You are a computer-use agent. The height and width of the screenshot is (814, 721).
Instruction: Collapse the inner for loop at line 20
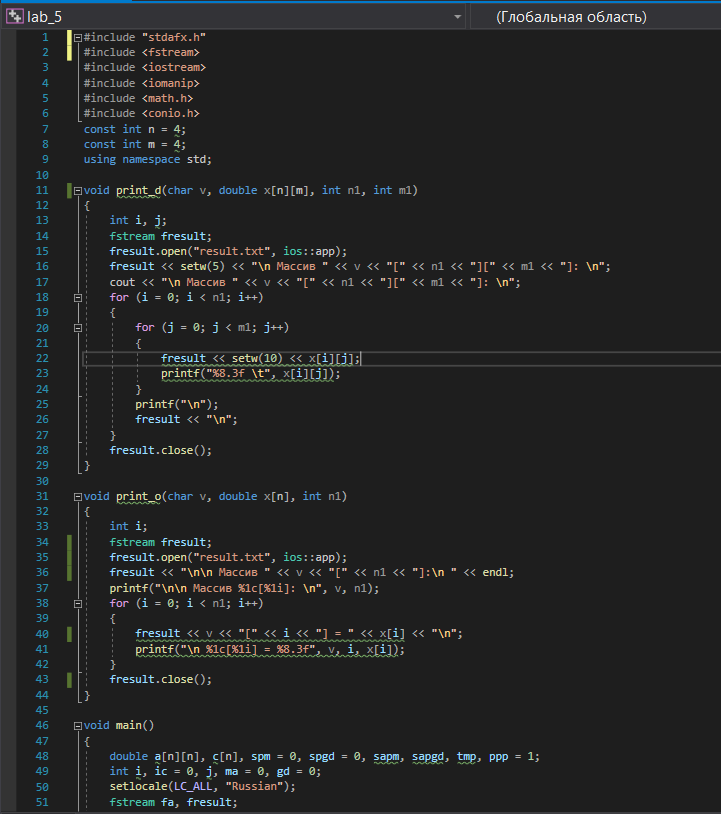(x=78, y=328)
